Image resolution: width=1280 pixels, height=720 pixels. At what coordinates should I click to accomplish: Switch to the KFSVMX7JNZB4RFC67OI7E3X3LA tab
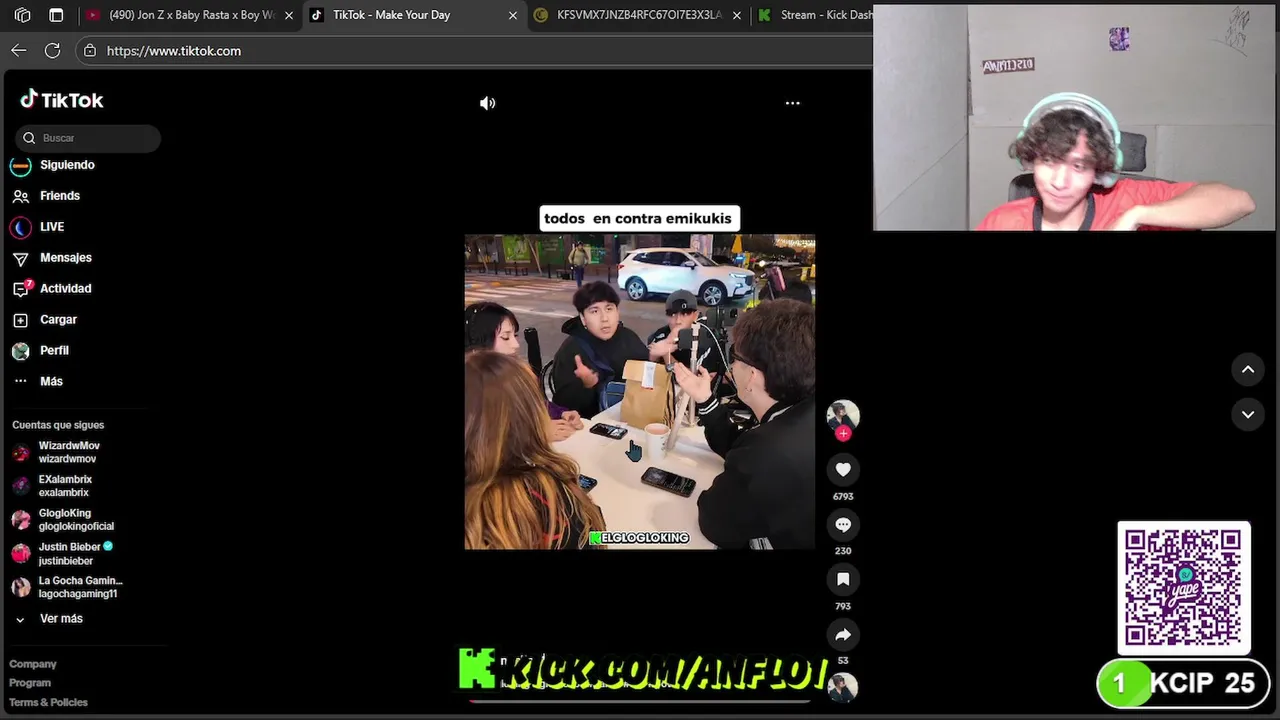pyautogui.click(x=640, y=15)
